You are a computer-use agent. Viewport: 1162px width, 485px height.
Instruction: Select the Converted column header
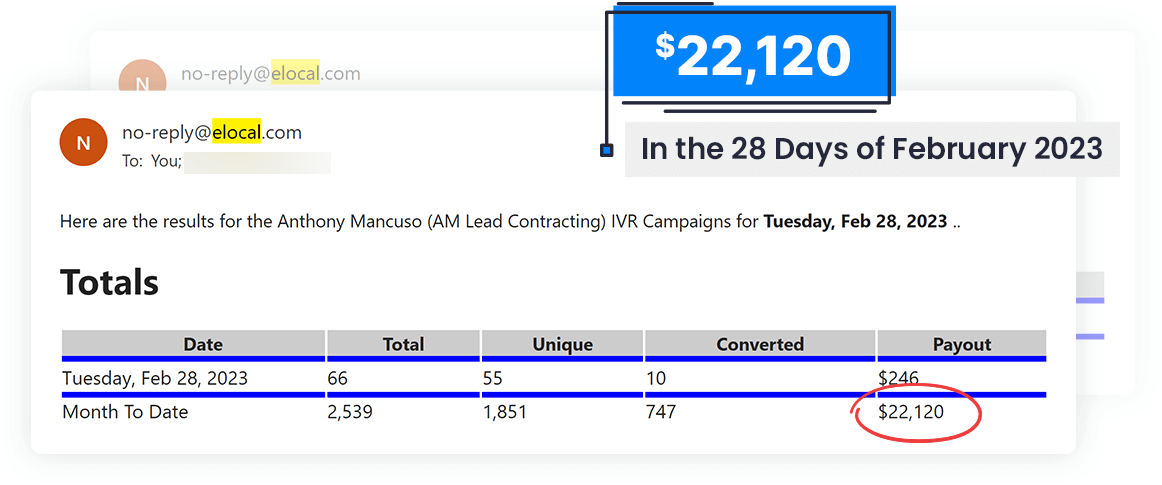click(760, 344)
